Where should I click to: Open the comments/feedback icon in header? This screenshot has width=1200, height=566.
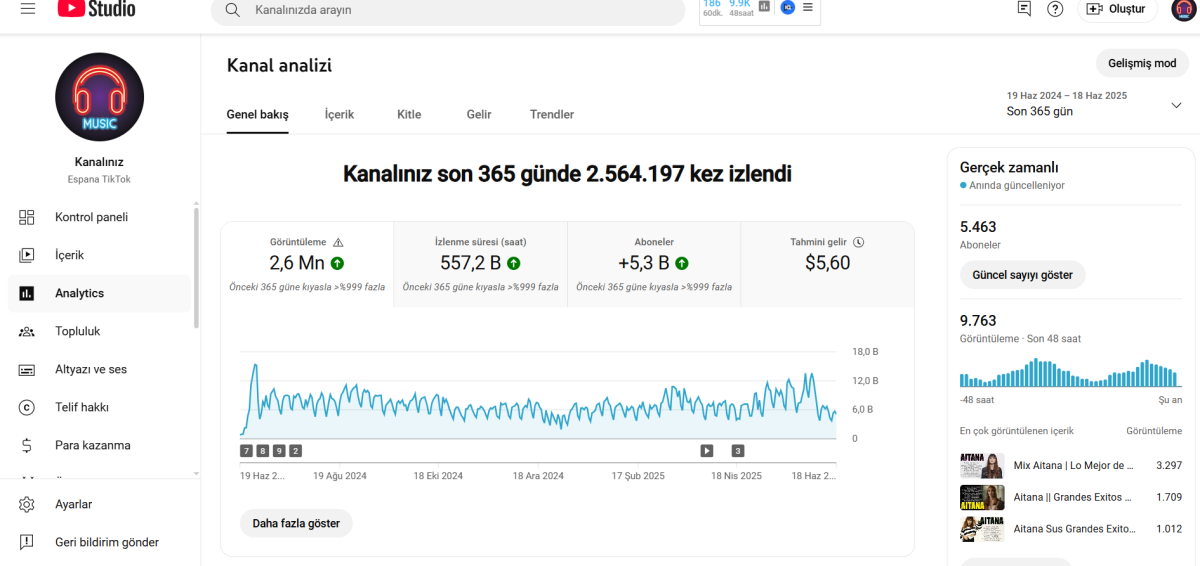[1024, 9]
